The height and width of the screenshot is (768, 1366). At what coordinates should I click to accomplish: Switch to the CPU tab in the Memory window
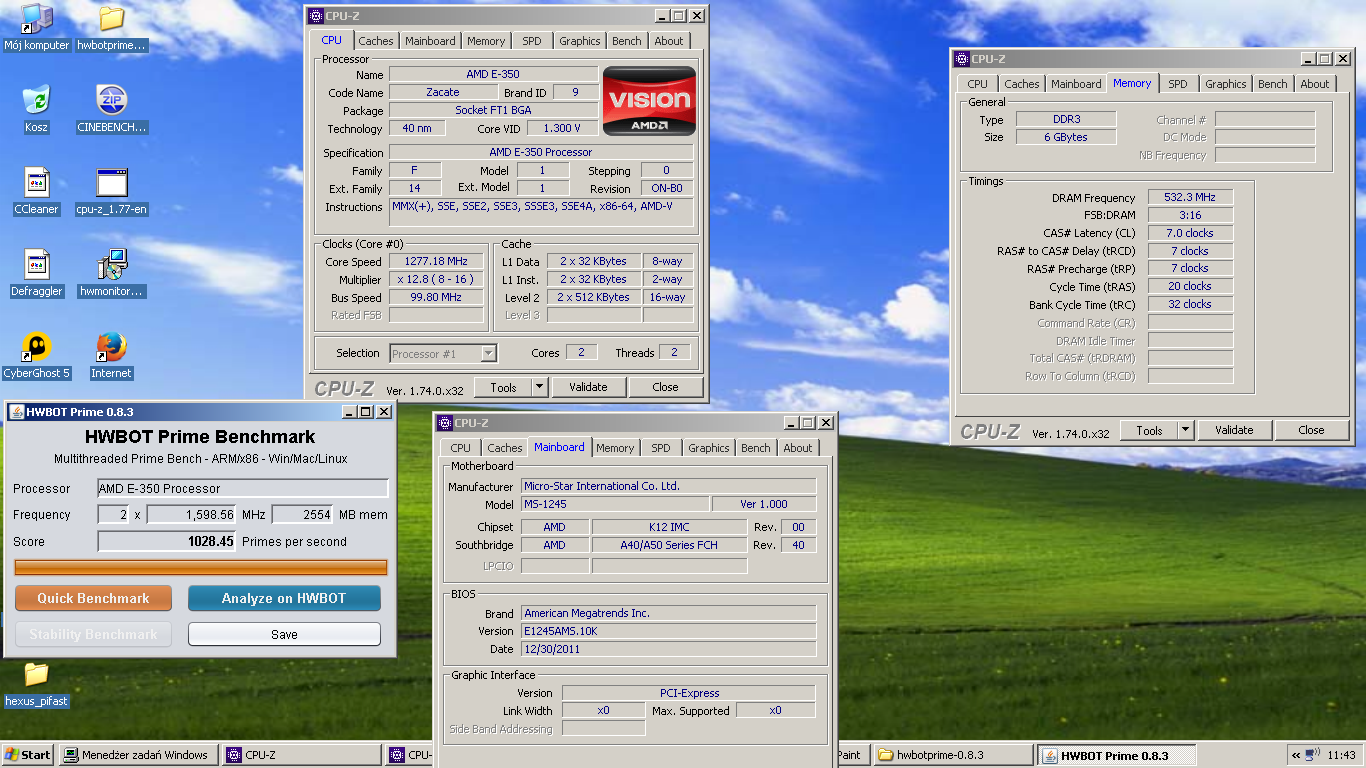click(978, 84)
